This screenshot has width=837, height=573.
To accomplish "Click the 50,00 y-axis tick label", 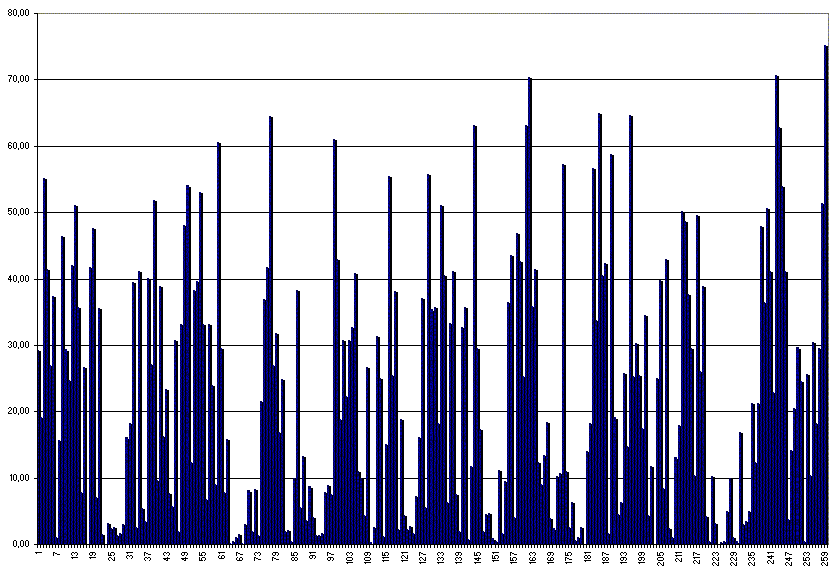I will 17,212.
